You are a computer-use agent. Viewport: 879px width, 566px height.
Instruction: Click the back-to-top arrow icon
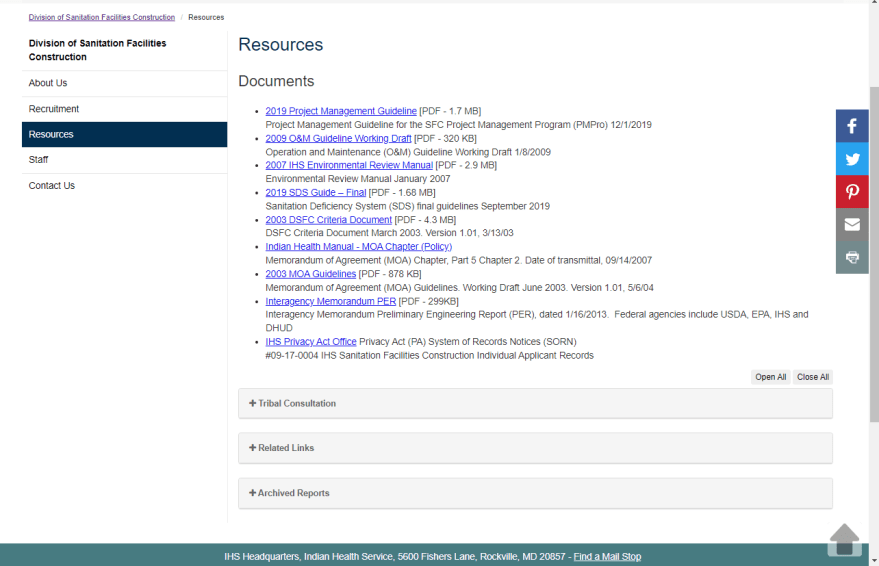844,539
